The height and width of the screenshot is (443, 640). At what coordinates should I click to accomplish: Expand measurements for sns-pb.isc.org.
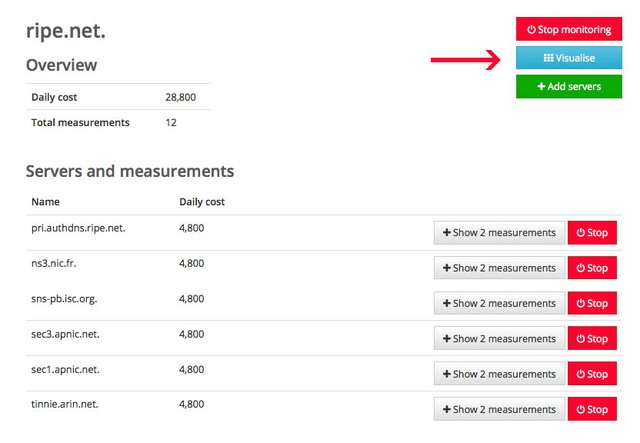tap(499, 303)
